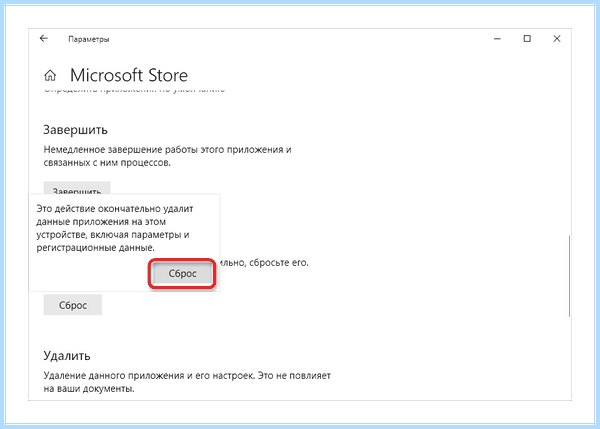This screenshot has width=600, height=429.
Task: Click the Удалить section heading
Action: (67, 356)
